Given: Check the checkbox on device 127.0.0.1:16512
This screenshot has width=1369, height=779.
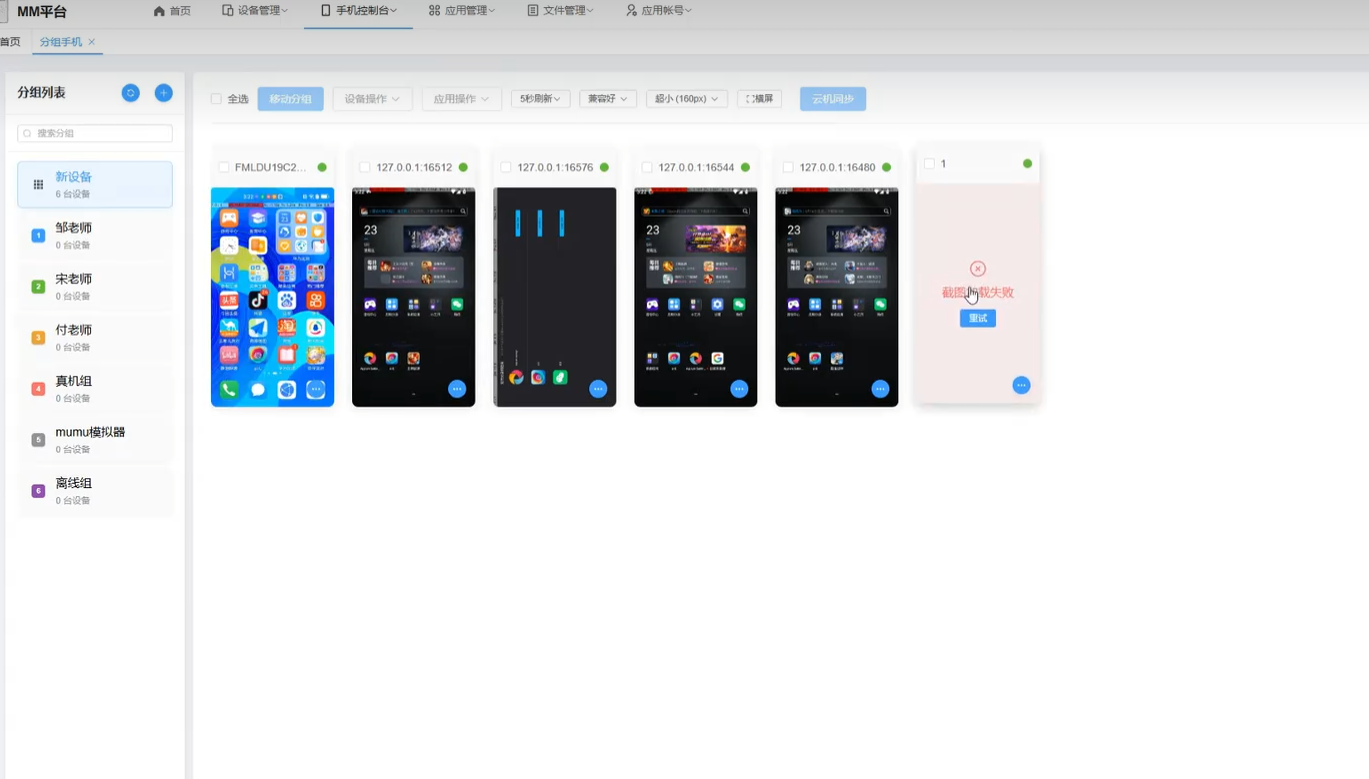Looking at the screenshot, I should point(363,167).
